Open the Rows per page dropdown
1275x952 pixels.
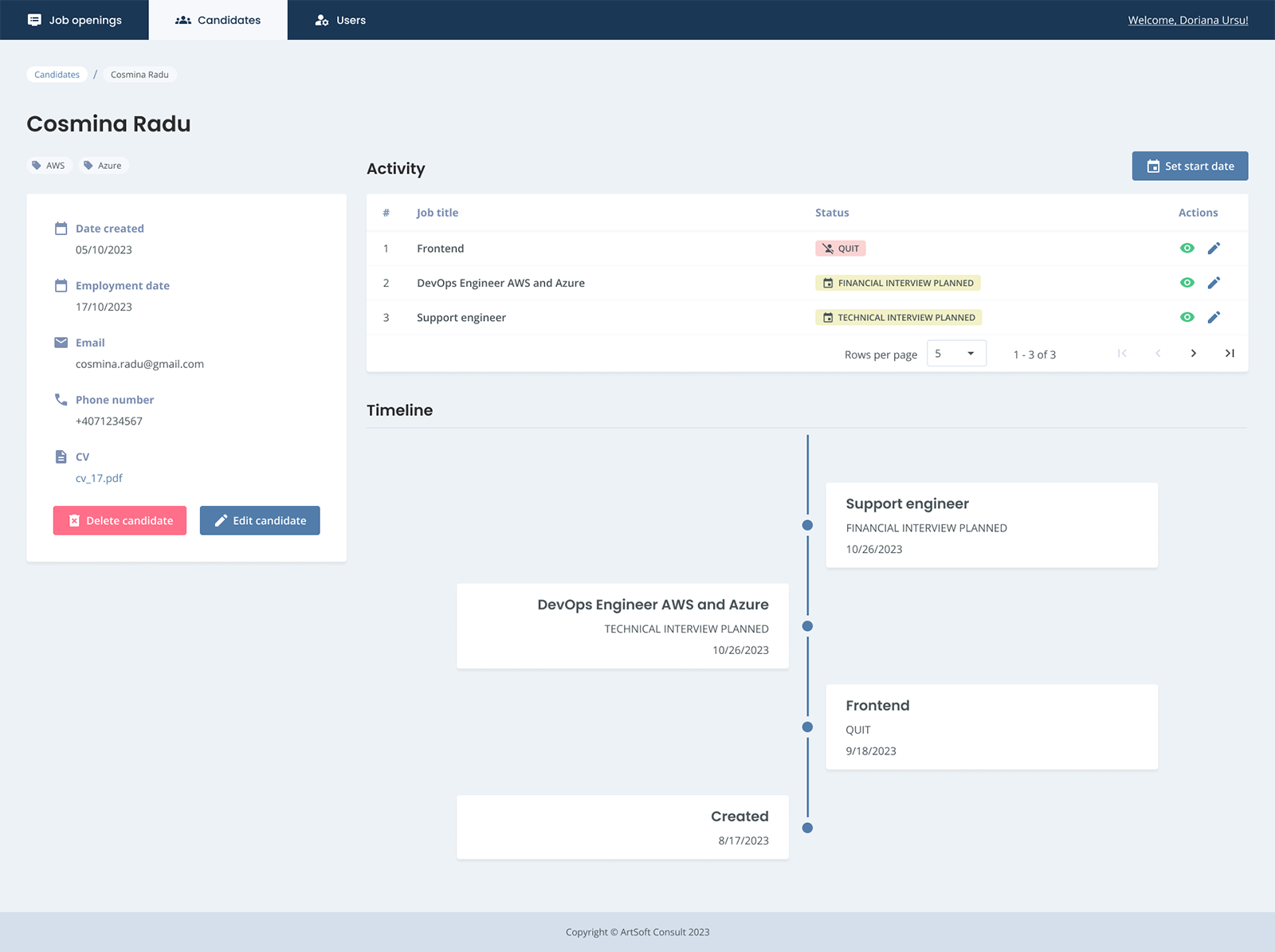[956, 354]
